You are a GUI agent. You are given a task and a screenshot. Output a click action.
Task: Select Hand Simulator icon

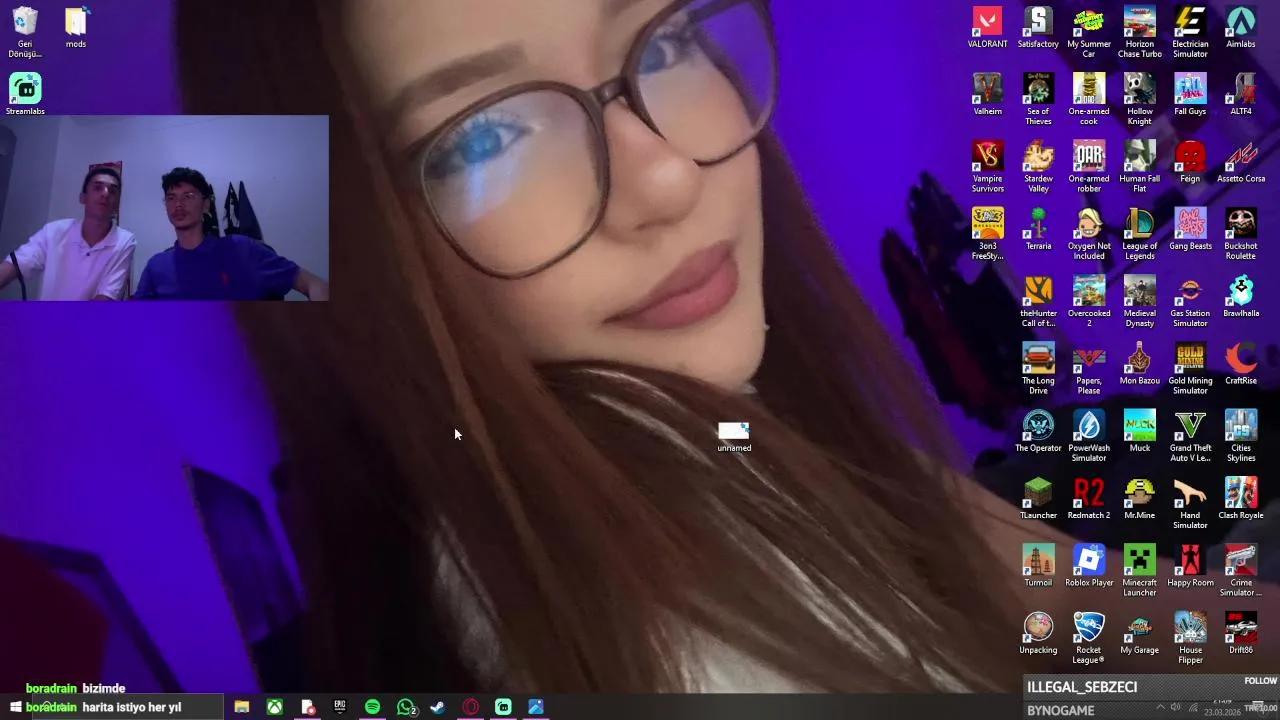(x=1190, y=502)
